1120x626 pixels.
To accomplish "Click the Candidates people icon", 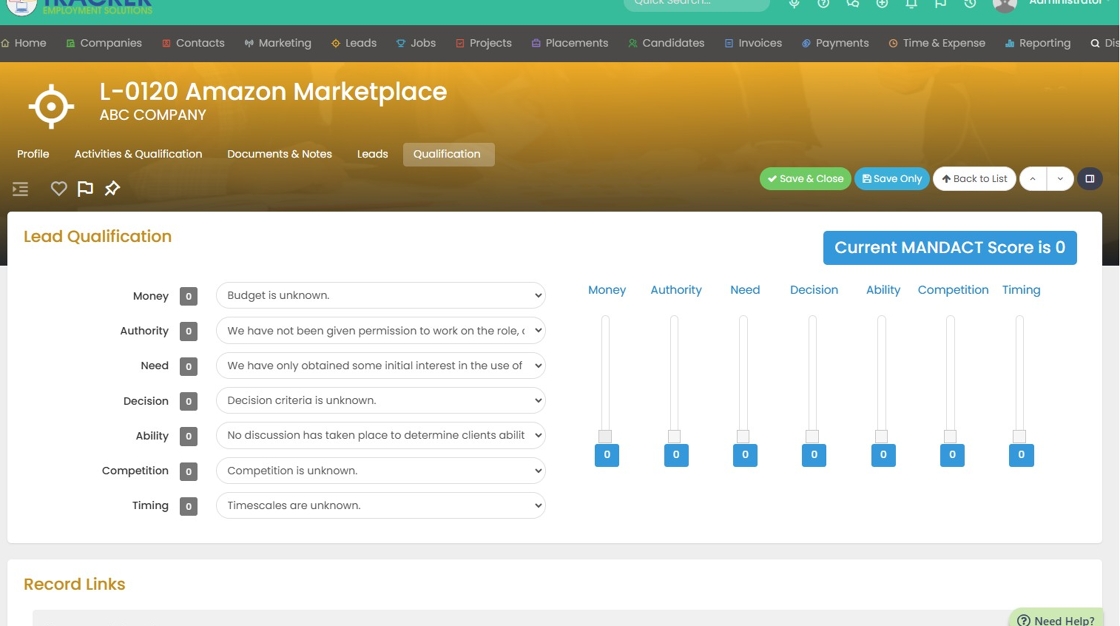I will click(x=633, y=43).
